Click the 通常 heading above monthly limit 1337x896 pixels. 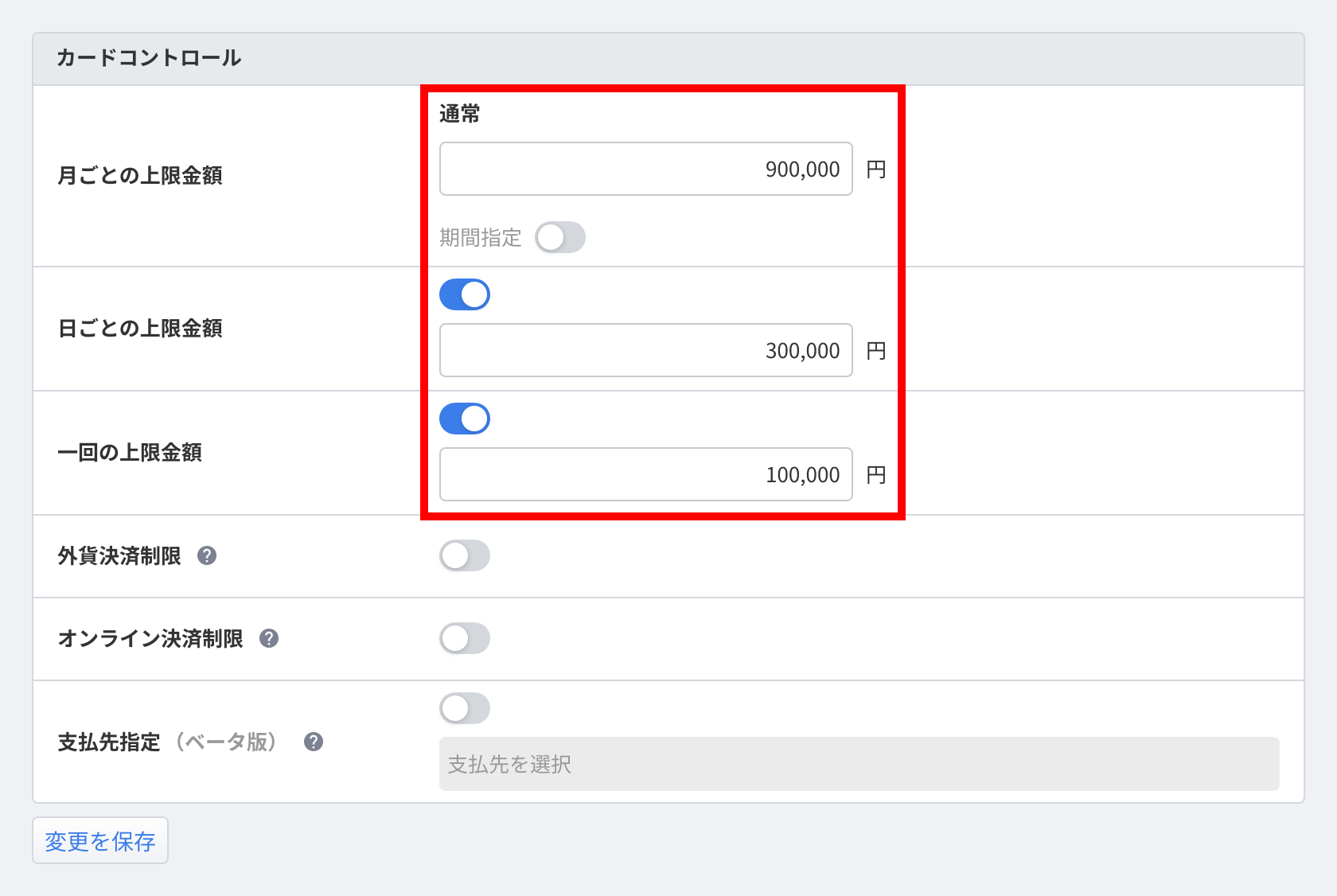click(459, 114)
